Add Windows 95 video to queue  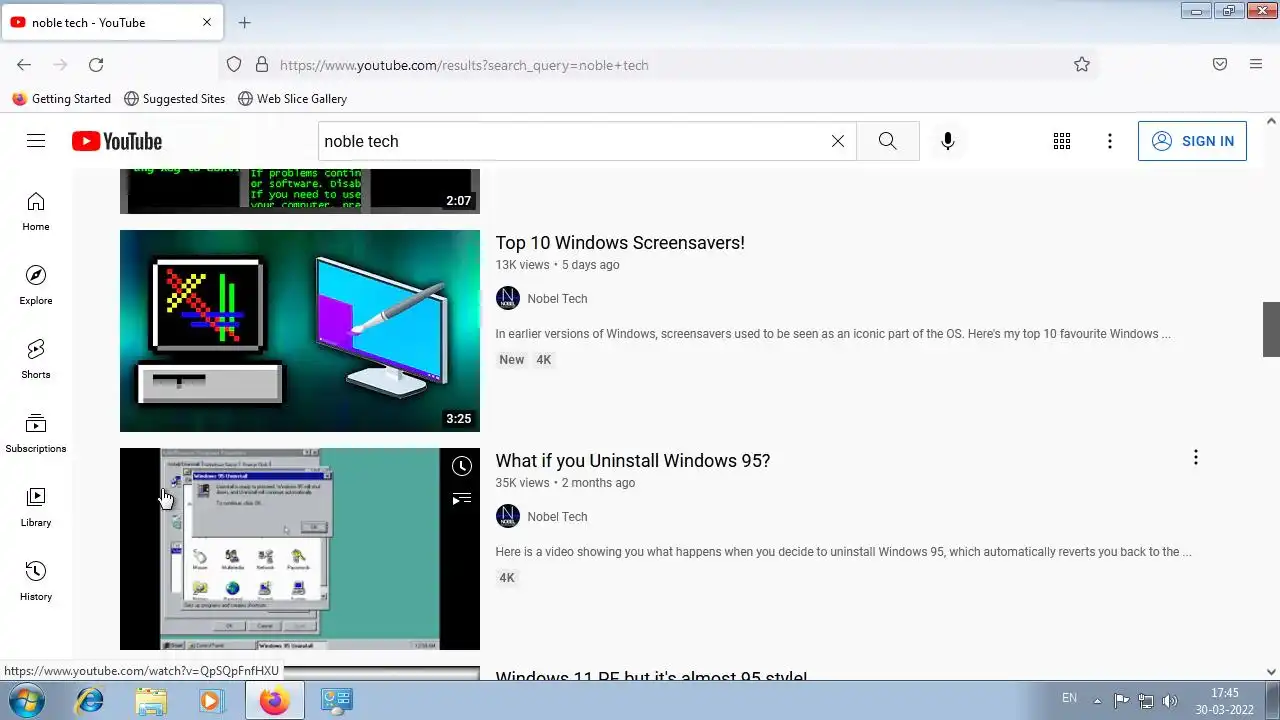tap(461, 498)
